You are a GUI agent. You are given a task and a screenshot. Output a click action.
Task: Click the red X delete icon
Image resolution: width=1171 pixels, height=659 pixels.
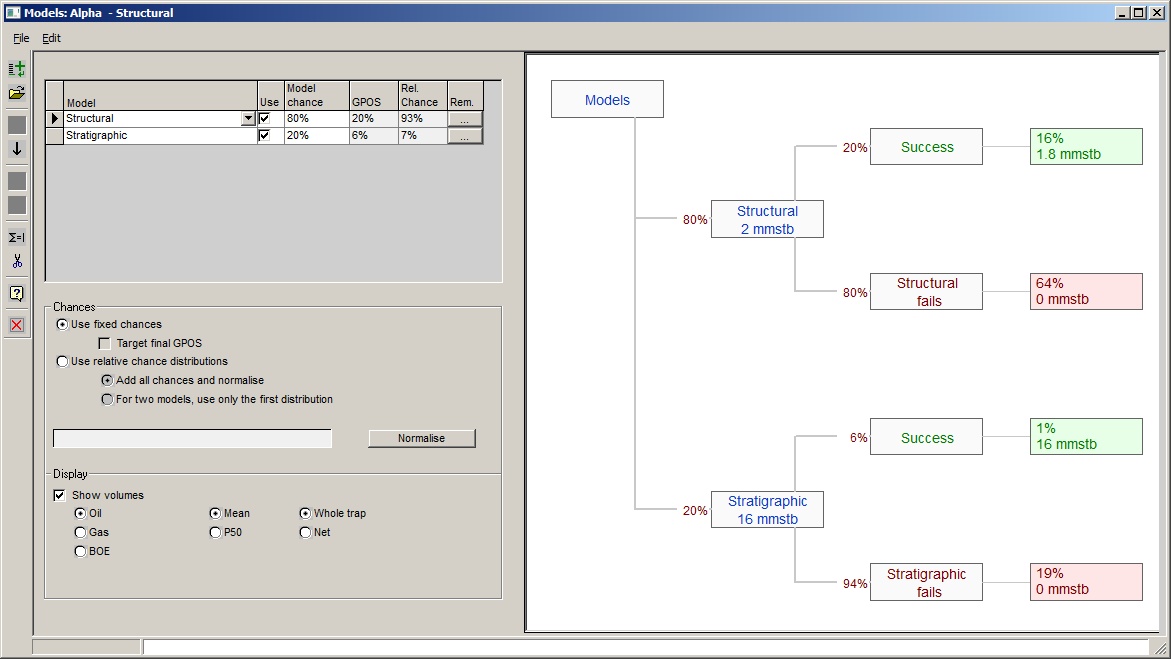pyautogui.click(x=17, y=325)
